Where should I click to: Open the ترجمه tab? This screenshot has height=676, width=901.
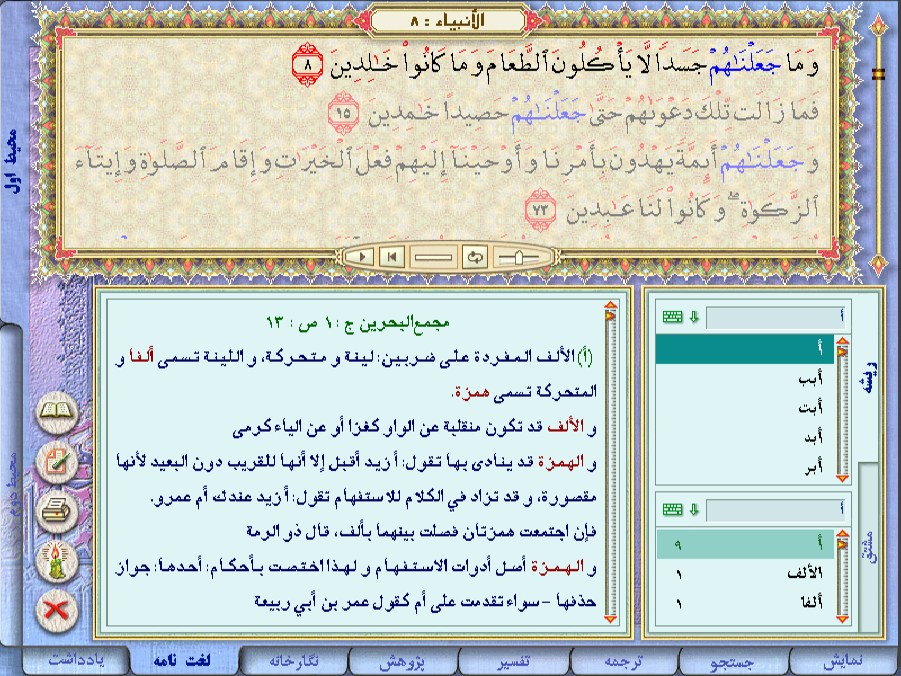coord(623,660)
